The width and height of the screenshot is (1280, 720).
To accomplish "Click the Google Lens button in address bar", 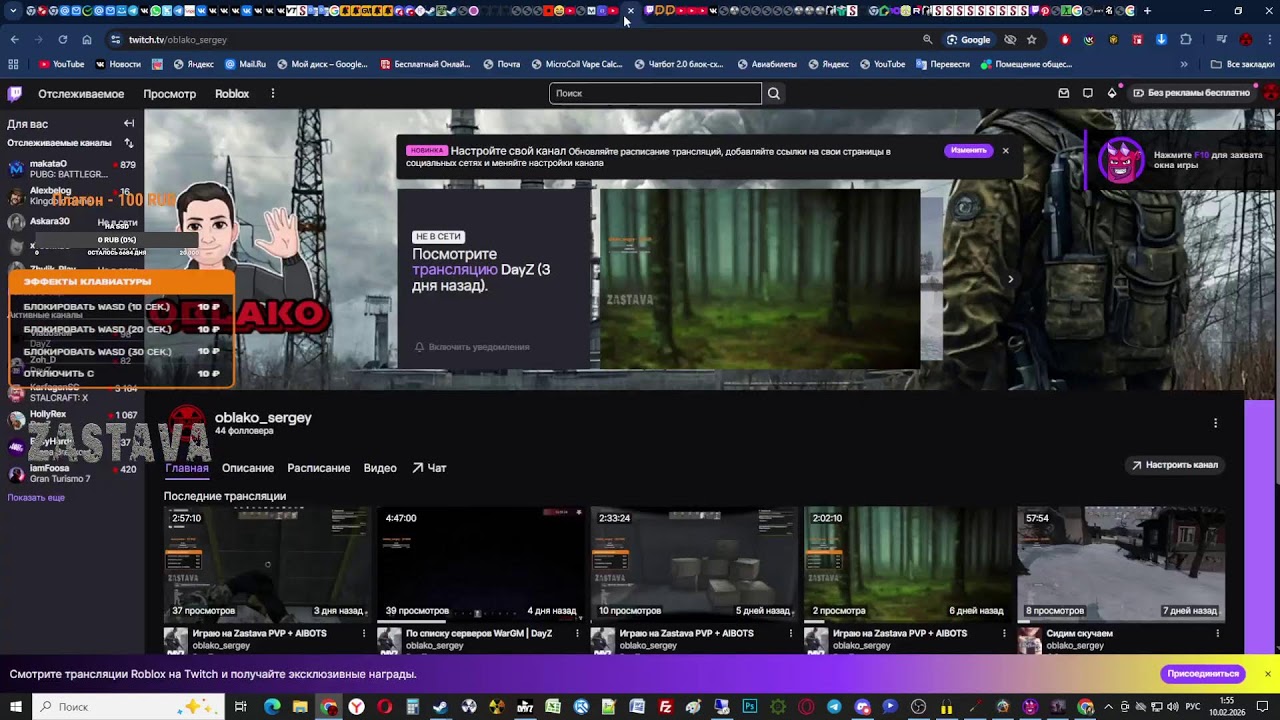I will pos(969,40).
